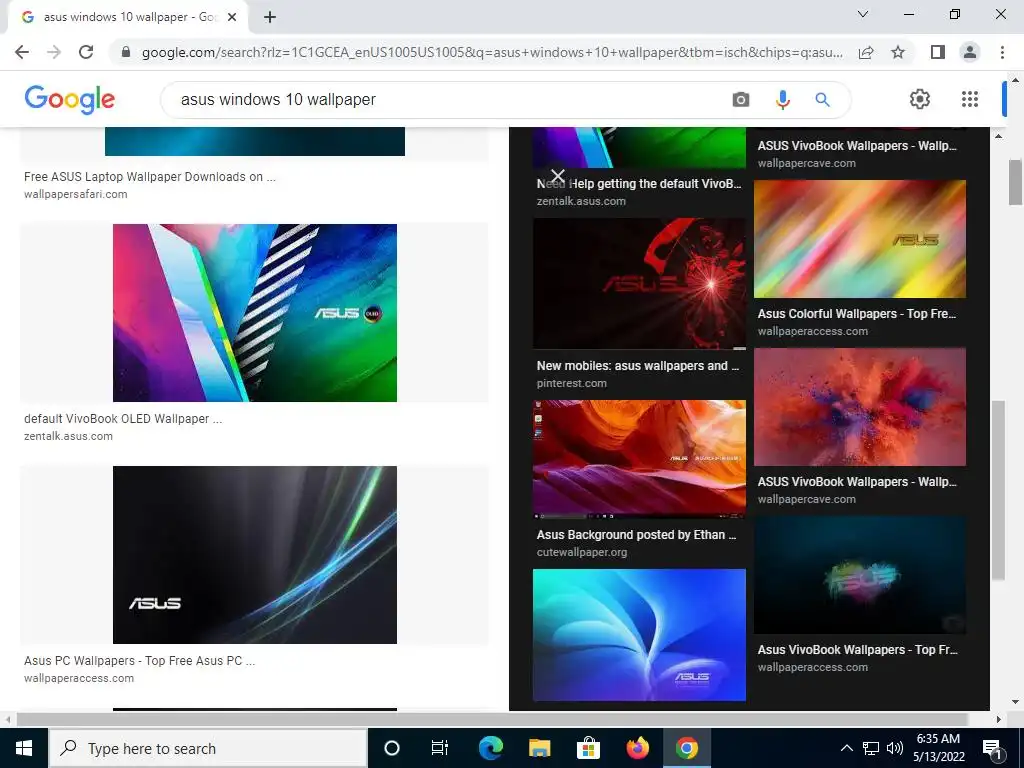
Task: Submit search with magnifier icon
Action: click(823, 99)
